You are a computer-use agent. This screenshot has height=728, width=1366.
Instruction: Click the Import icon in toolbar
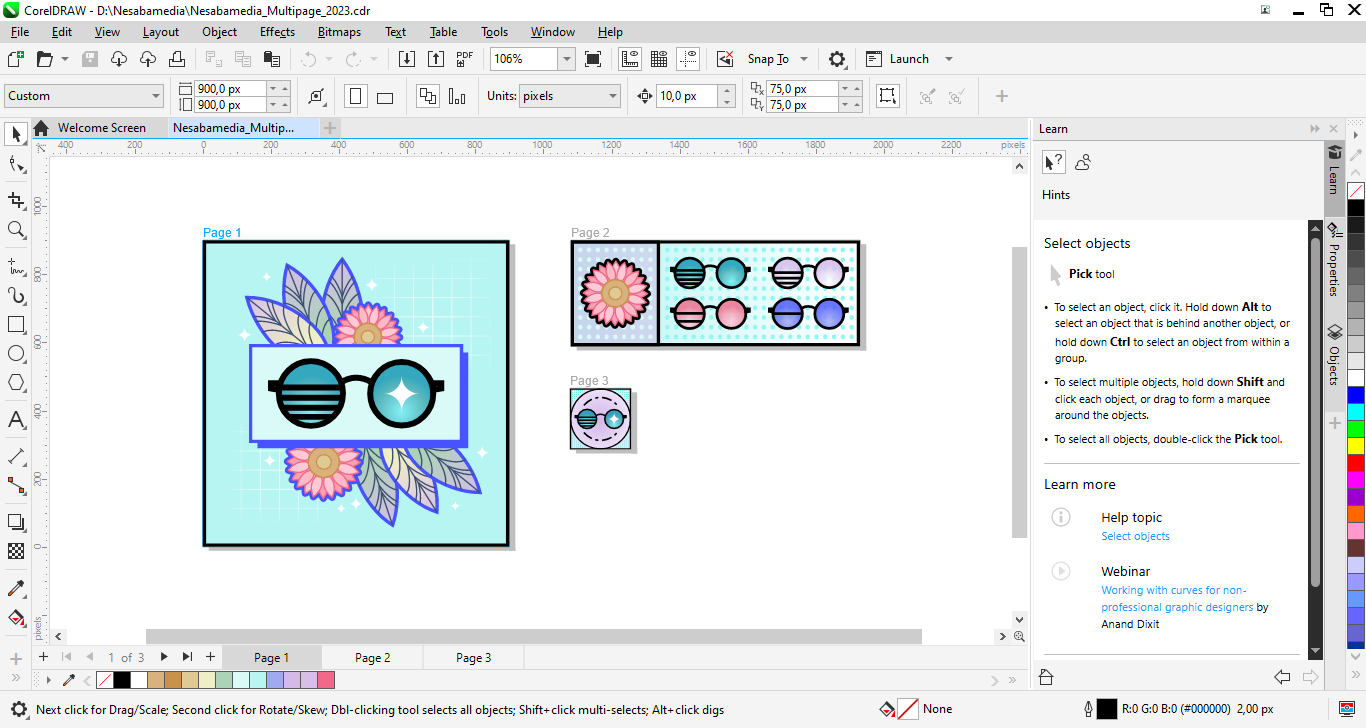(407, 59)
